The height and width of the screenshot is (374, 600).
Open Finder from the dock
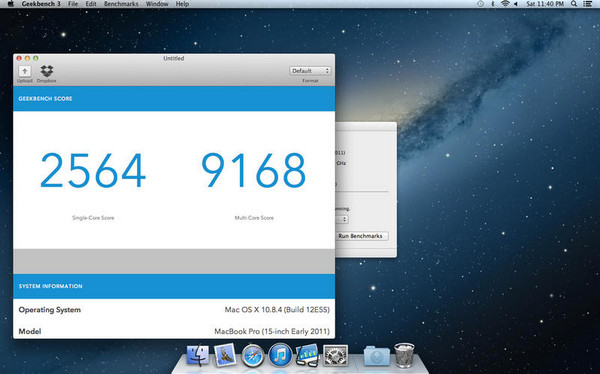tap(197, 356)
